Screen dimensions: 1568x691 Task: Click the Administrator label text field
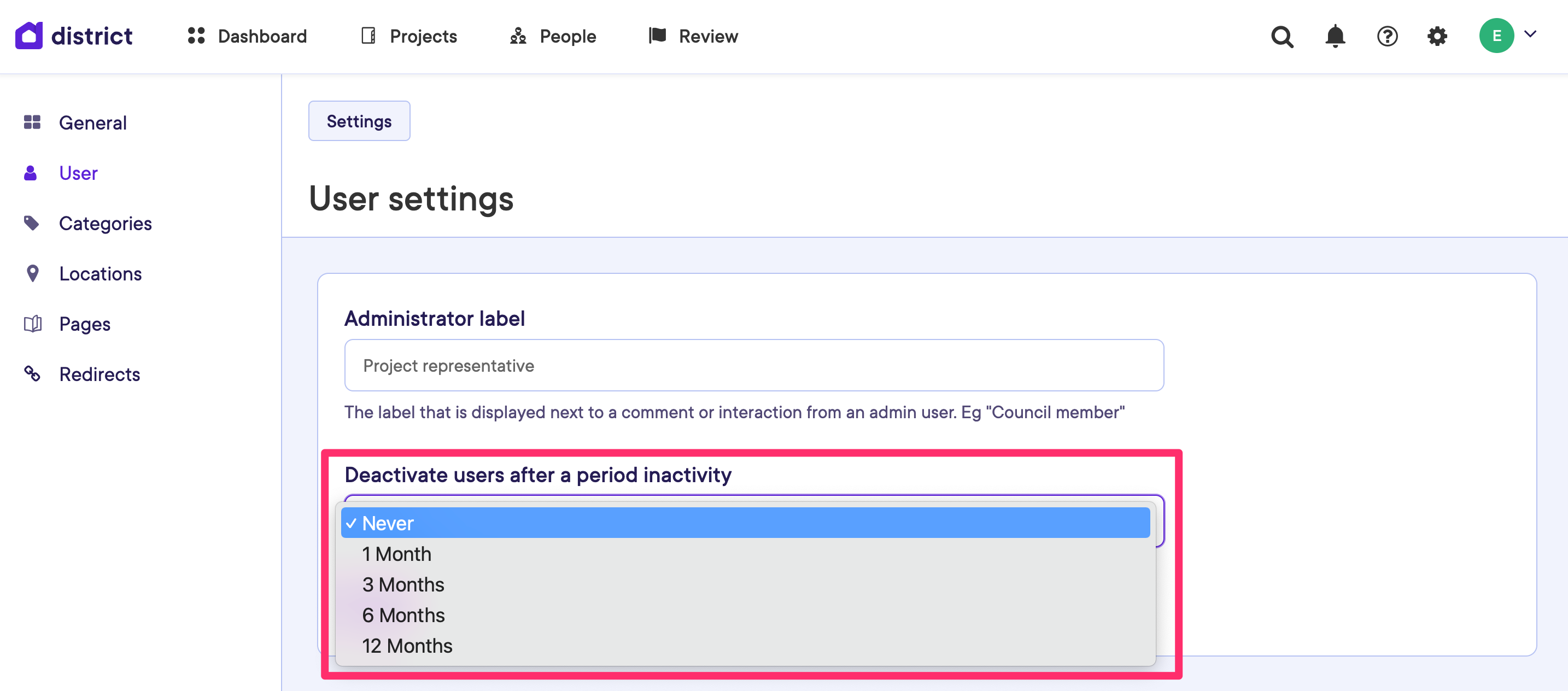click(753, 365)
